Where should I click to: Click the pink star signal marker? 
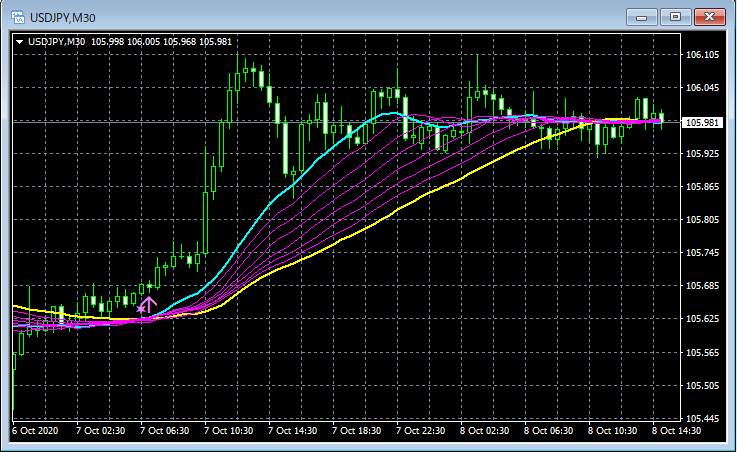click(140, 309)
